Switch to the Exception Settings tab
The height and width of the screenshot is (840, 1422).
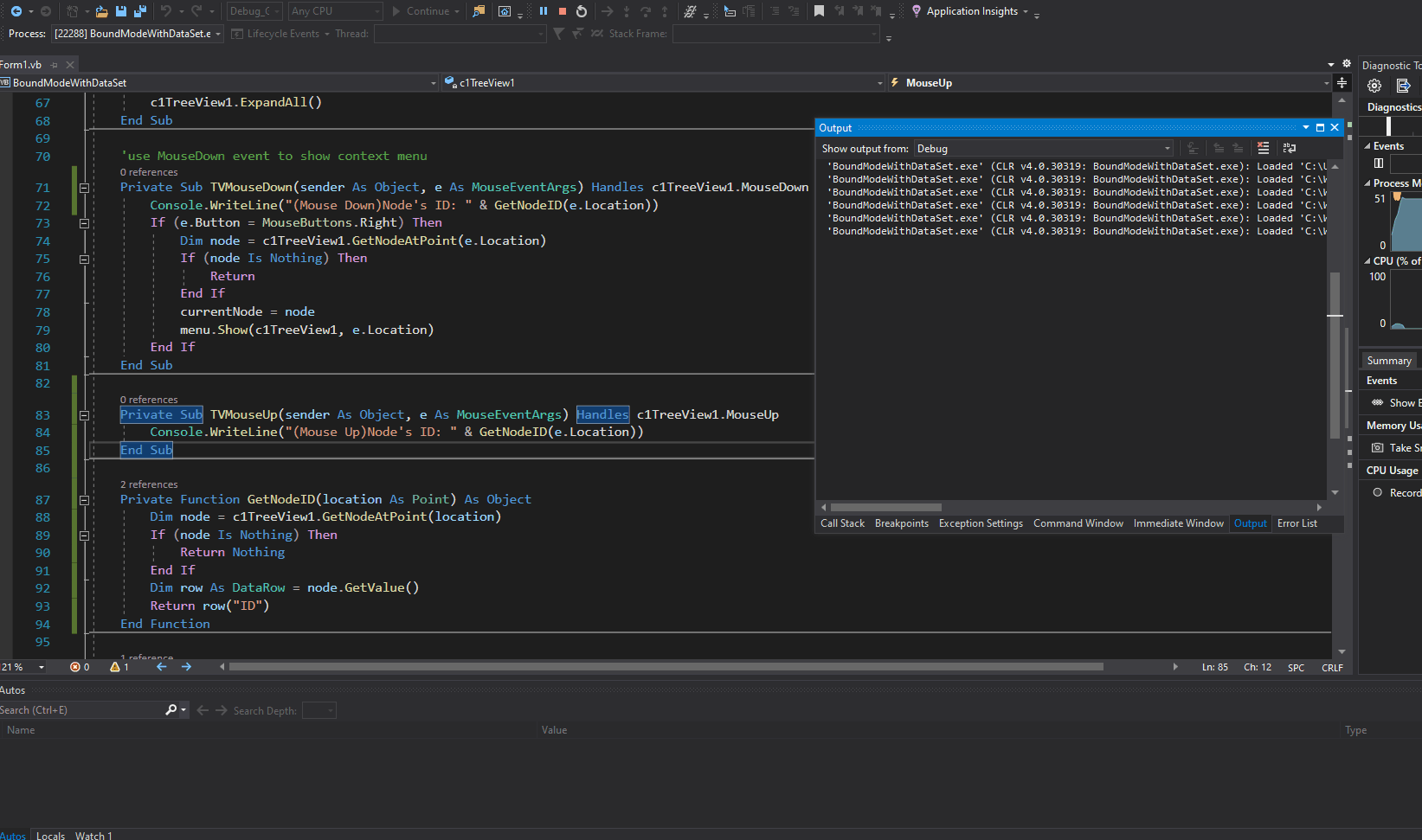[x=981, y=523]
